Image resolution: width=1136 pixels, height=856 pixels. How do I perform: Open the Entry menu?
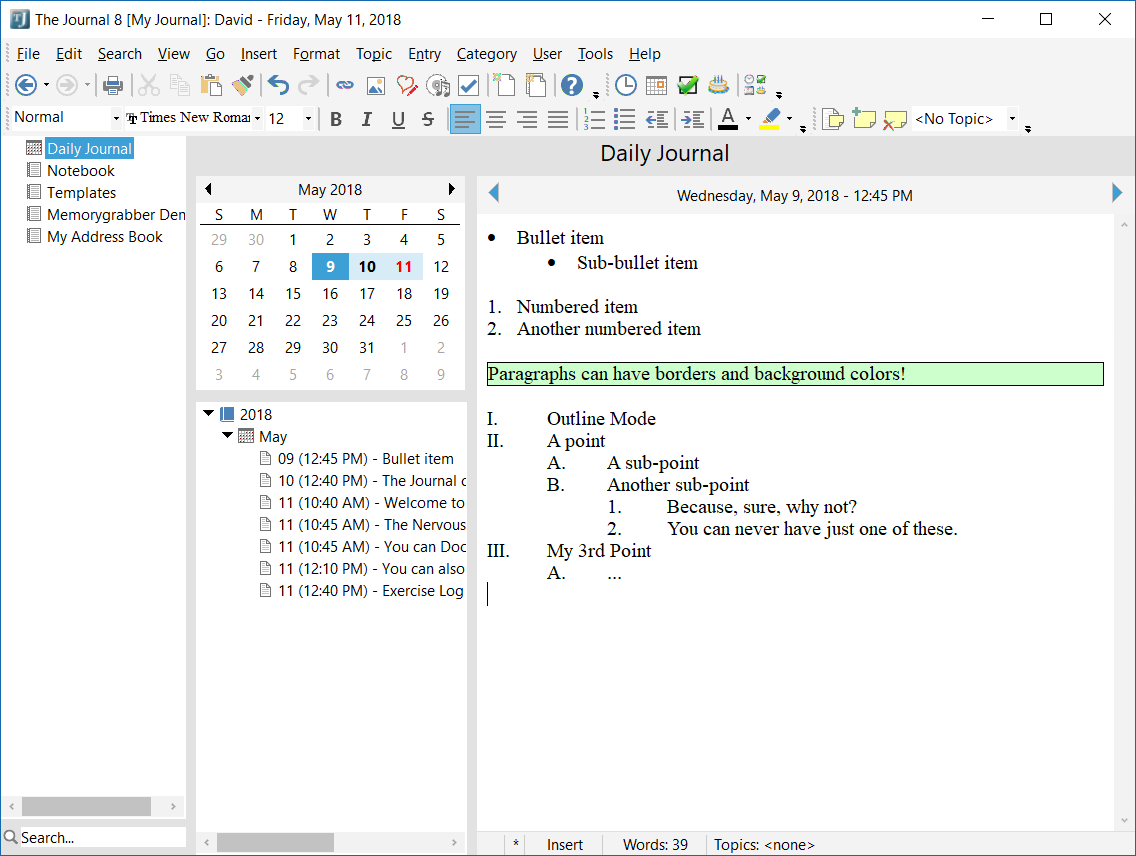[x=425, y=54]
